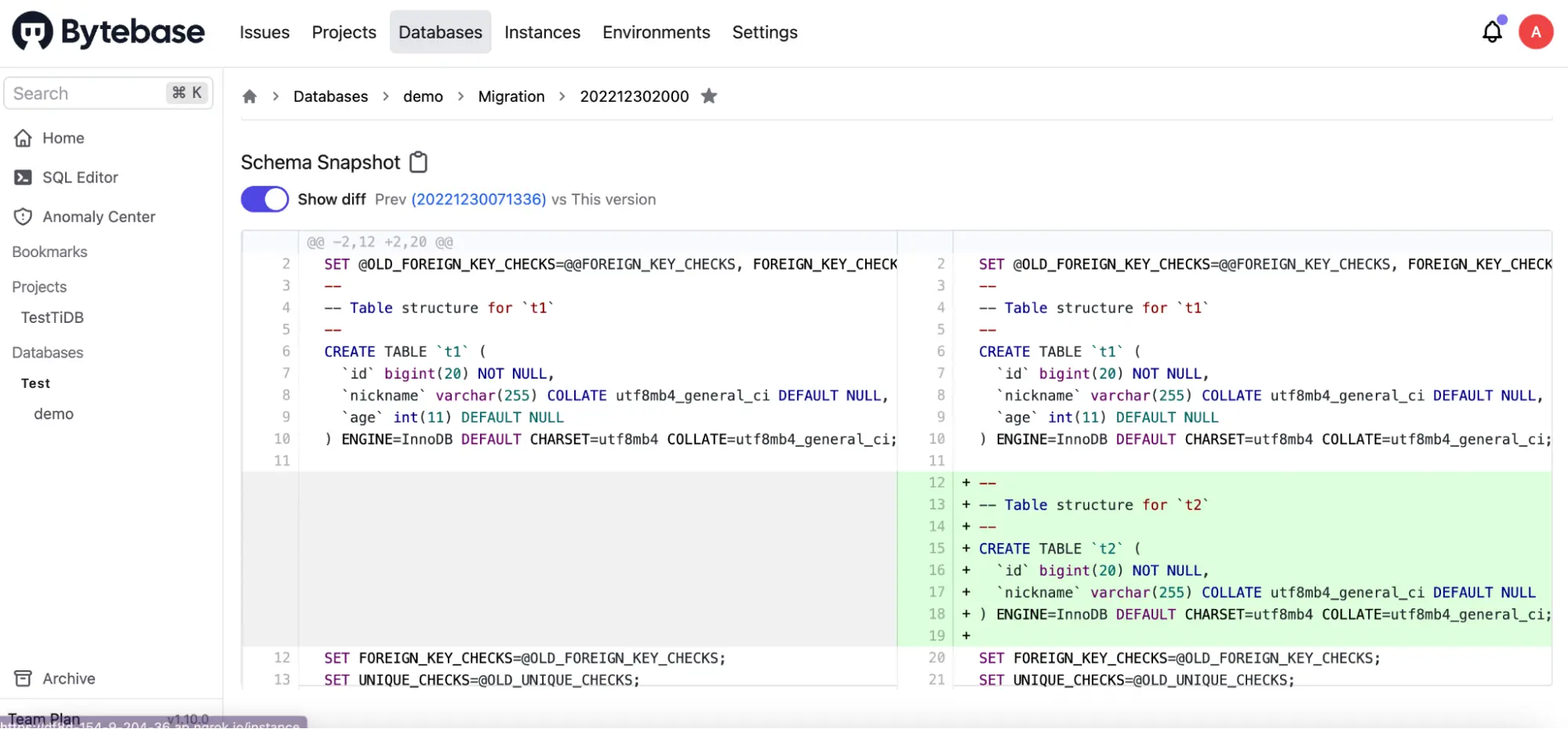The width and height of the screenshot is (1568, 729).
Task: Open the Settings menu
Action: coord(764,32)
